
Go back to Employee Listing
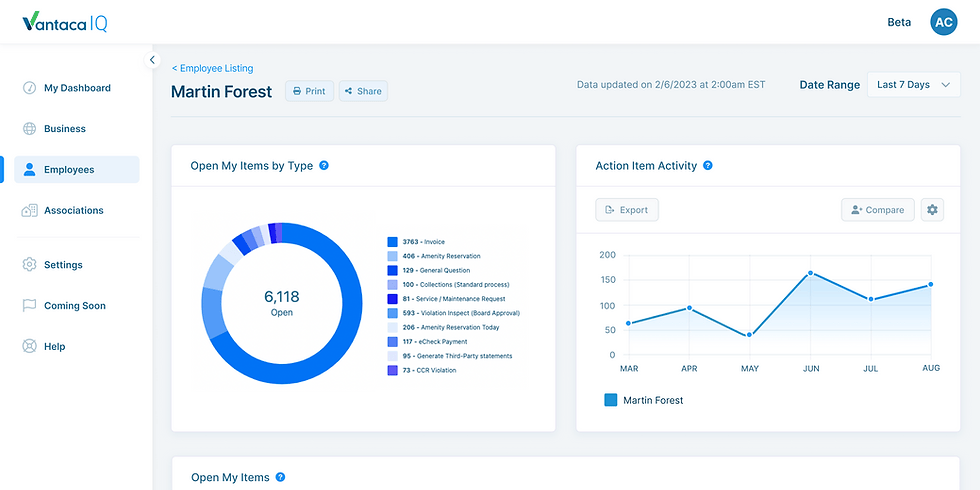pos(212,68)
